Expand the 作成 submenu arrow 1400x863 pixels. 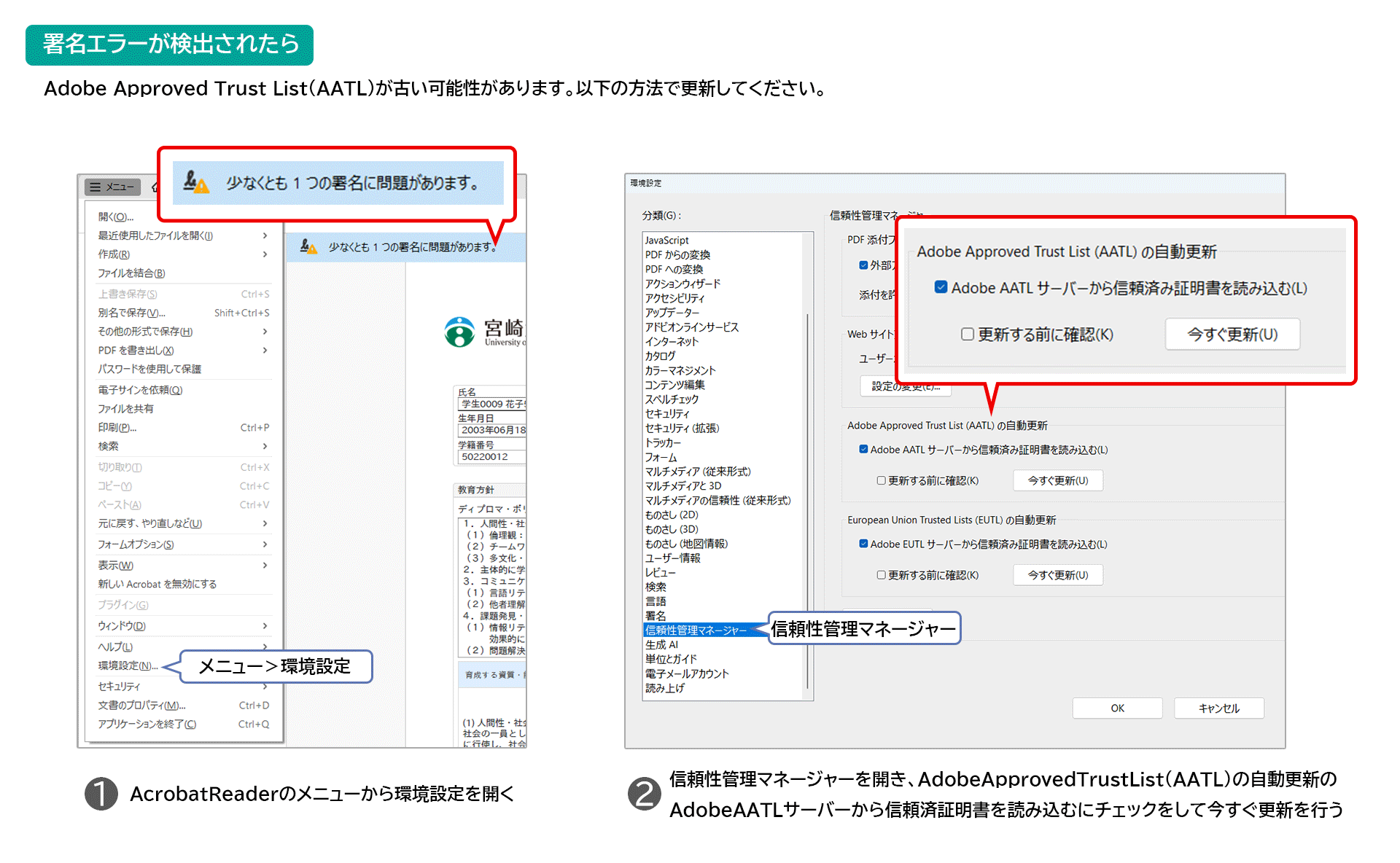[x=265, y=254]
